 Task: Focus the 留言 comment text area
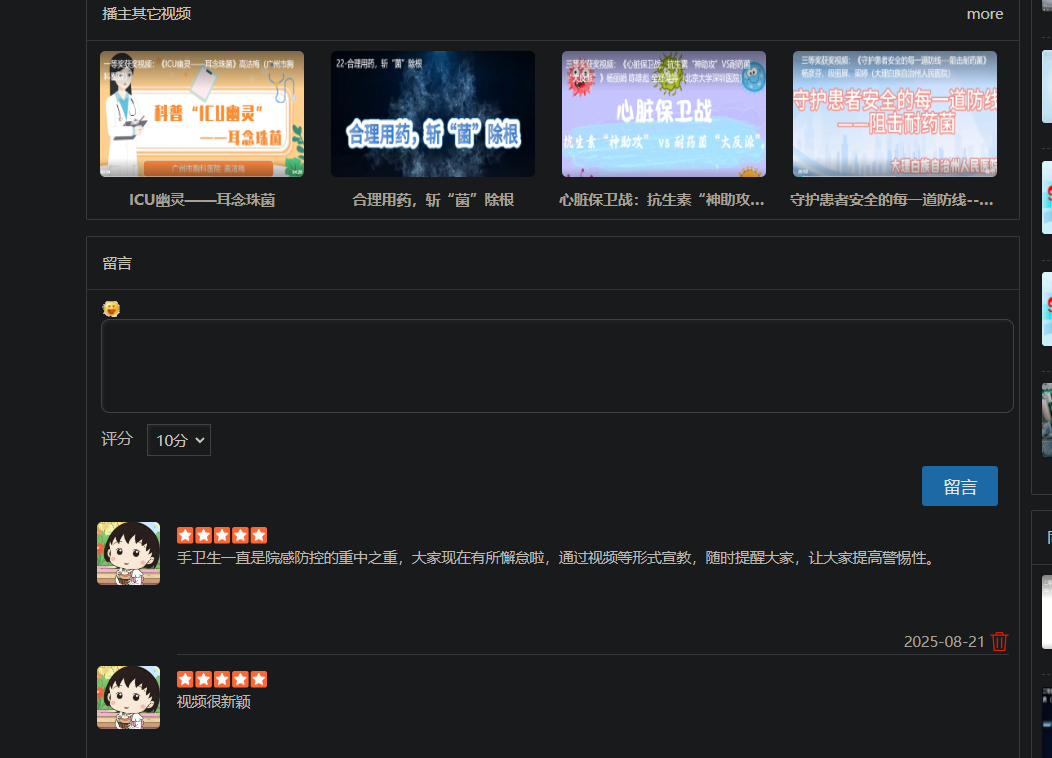point(557,366)
